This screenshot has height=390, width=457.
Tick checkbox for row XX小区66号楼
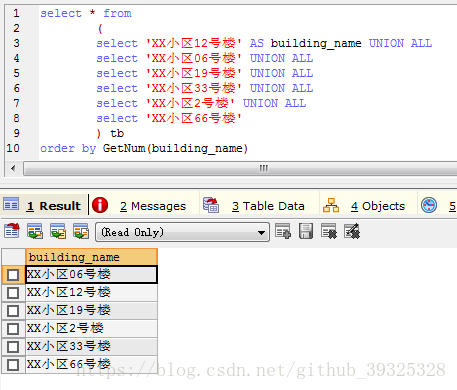pyautogui.click(x=13, y=365)
